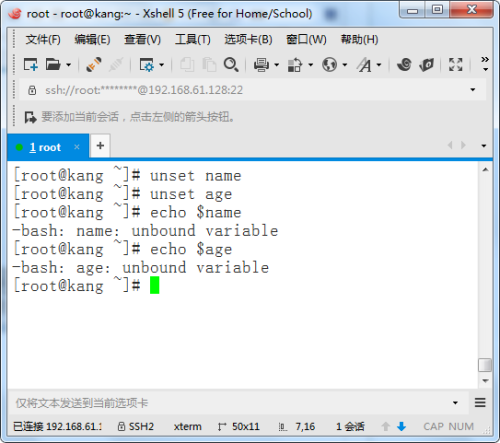Select the '1 root' session tab
500x443 pixels.
45,147
